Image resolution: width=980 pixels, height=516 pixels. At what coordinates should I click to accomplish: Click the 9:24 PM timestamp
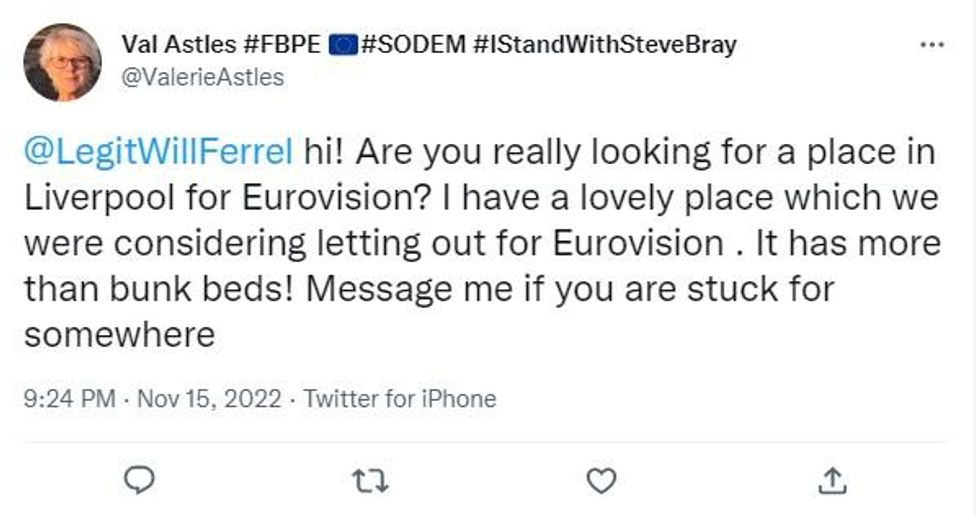click(69, 399)
